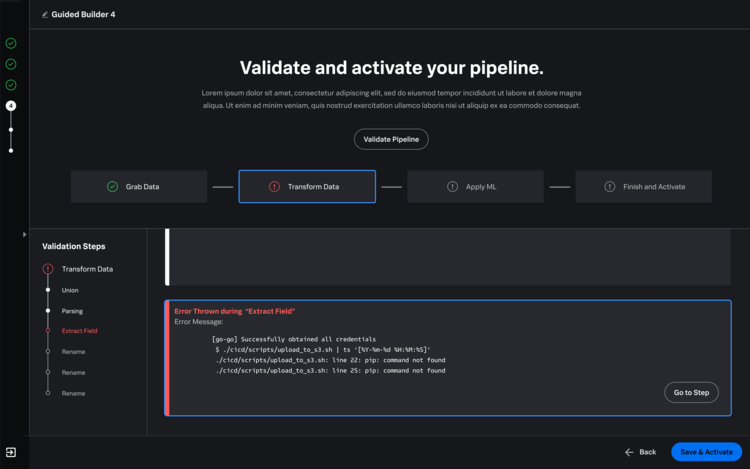The width and height of the screenshot is (750, 469).
Task: Click the Validate Pipeline button
Action: pos(391,139)
